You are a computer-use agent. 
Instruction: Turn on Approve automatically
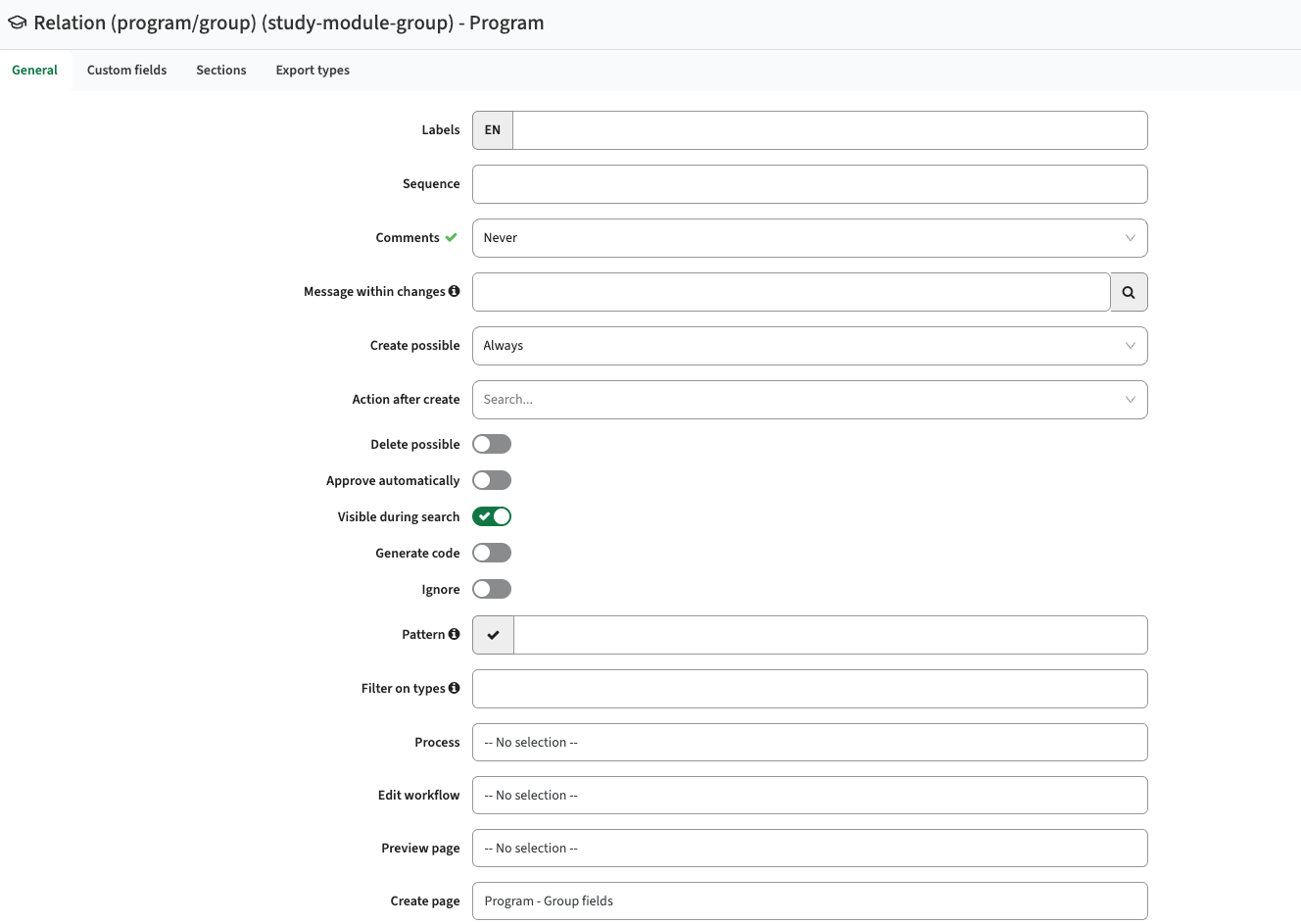[492, 480]
